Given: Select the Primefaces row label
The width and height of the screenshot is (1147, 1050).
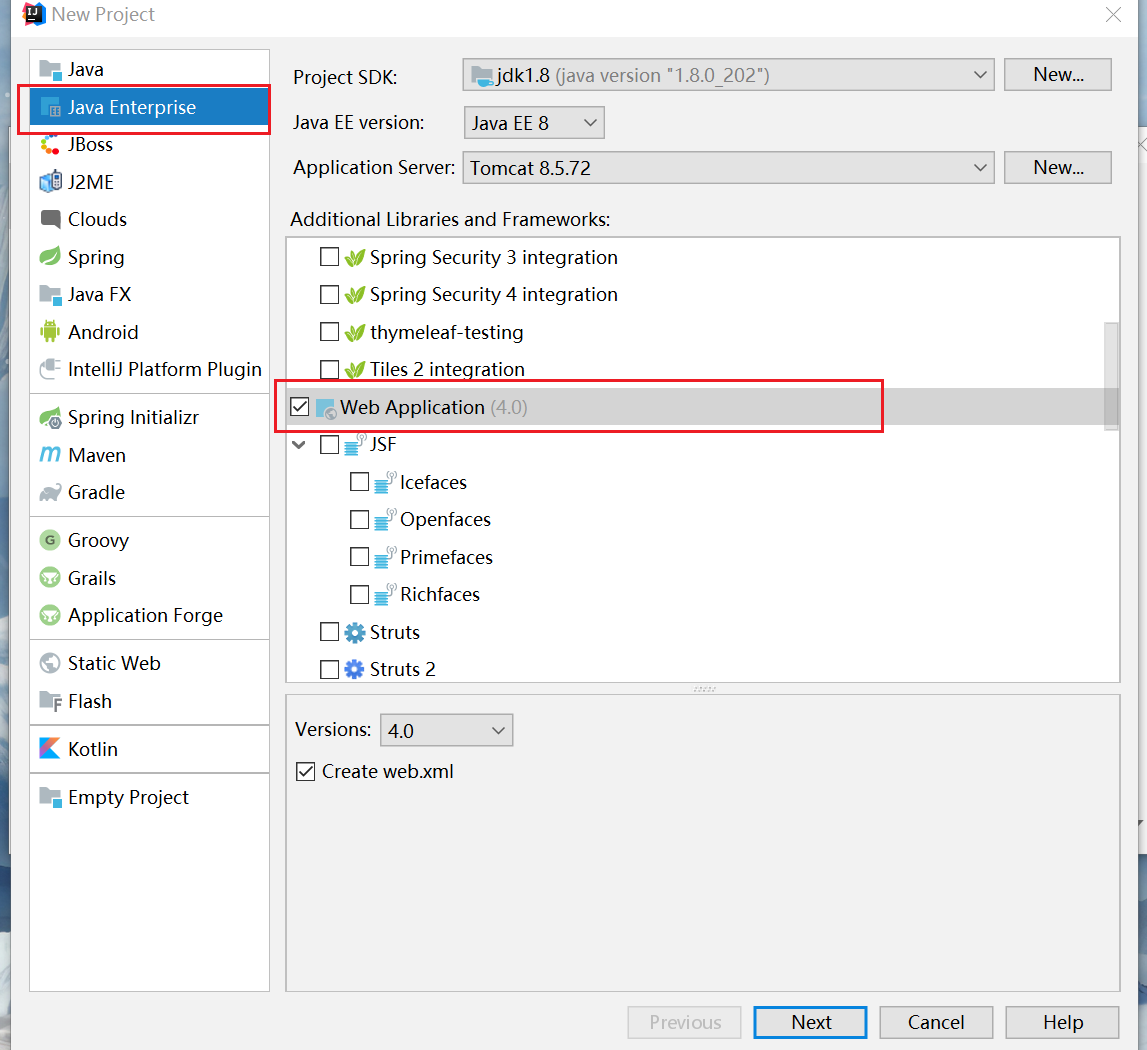Looking at the screenshot, I should point(446,558).
